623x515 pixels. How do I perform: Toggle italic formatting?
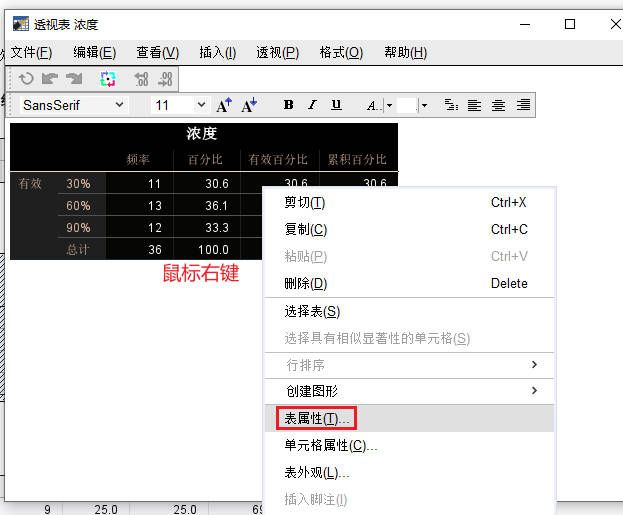[312, 105]
